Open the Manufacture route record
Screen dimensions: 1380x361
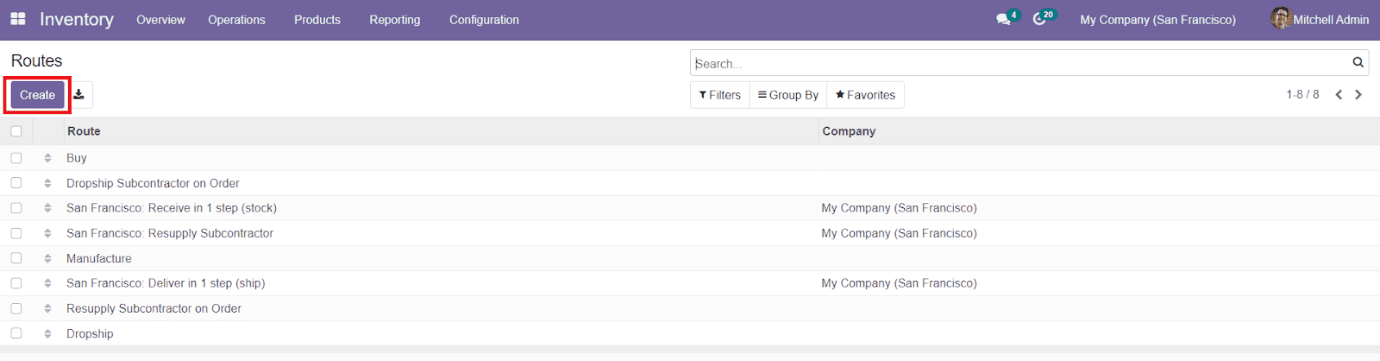pos(99,258)
